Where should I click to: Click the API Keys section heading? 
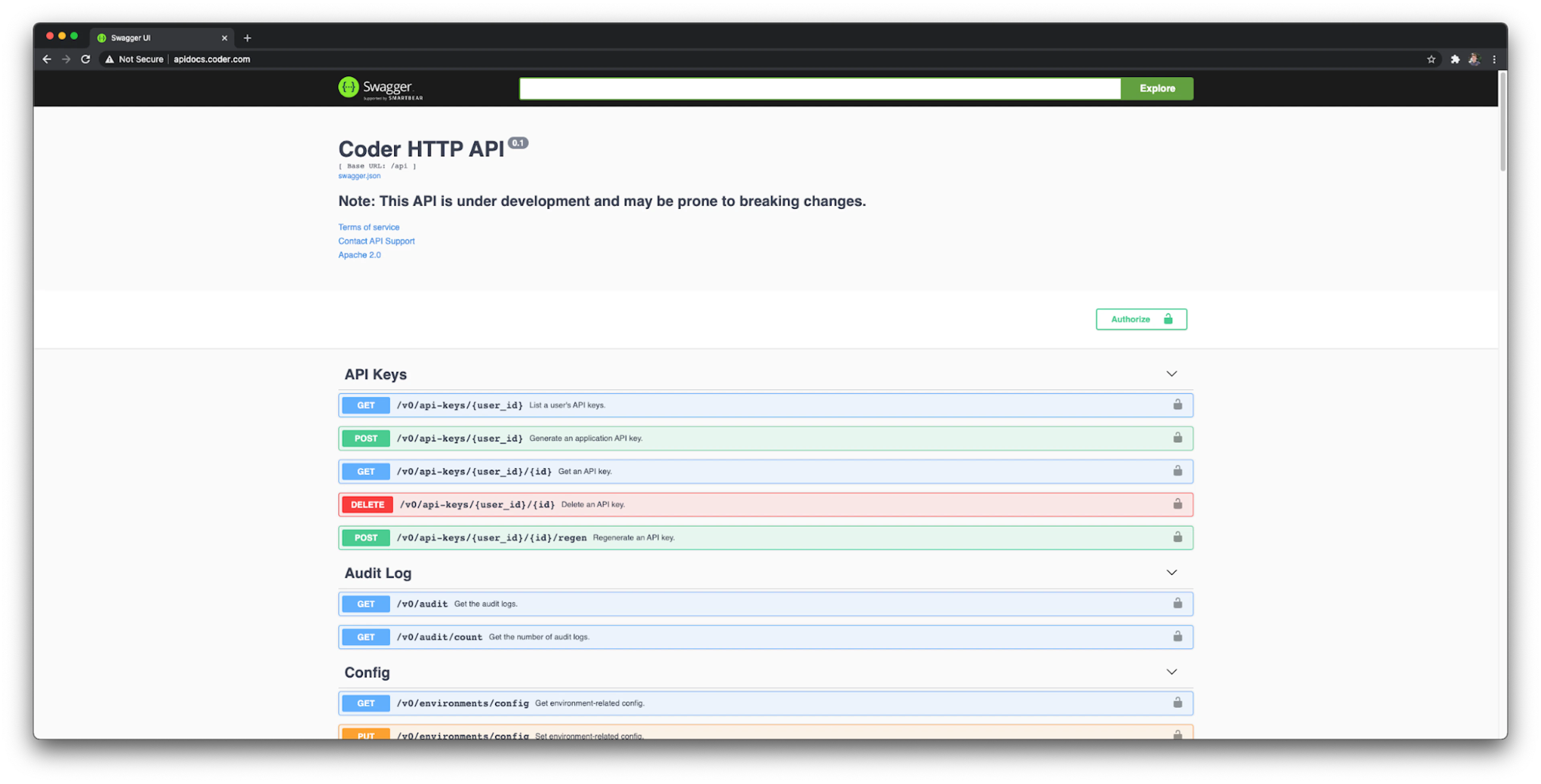coord(375,374)
